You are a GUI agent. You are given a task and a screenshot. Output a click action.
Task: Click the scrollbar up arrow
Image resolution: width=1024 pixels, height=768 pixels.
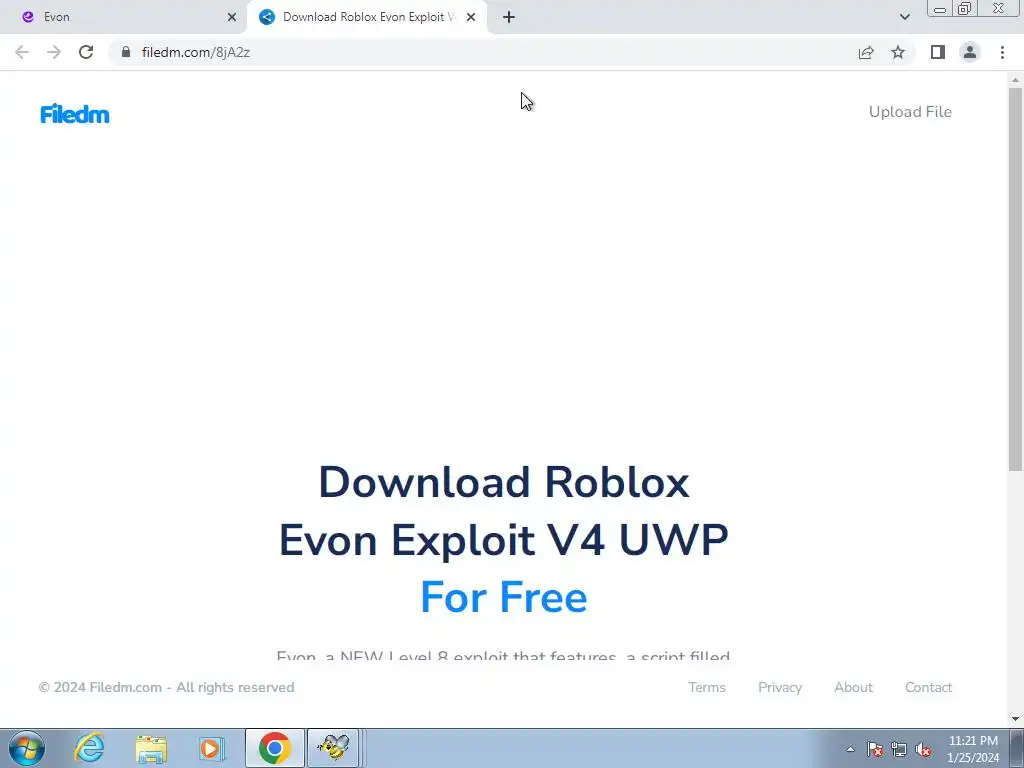(1015, 80)
